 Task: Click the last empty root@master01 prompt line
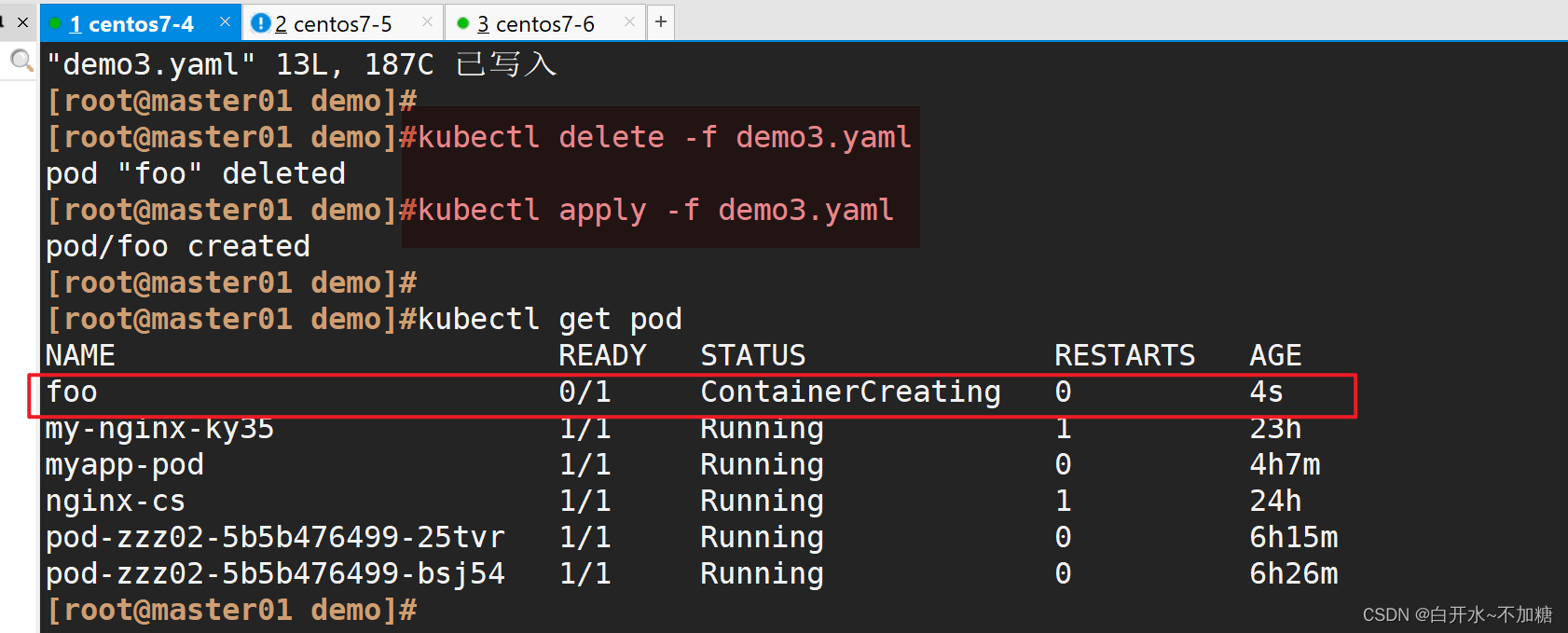coord(232,611)
